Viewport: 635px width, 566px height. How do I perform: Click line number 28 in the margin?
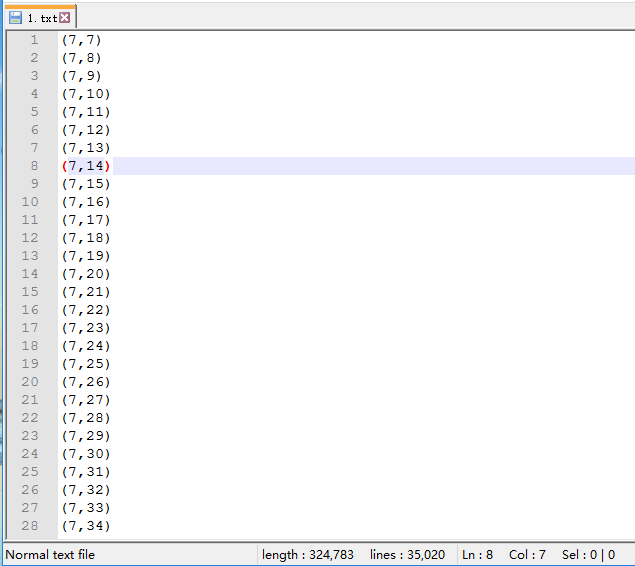pyautogui.click(x=30, y=526)
